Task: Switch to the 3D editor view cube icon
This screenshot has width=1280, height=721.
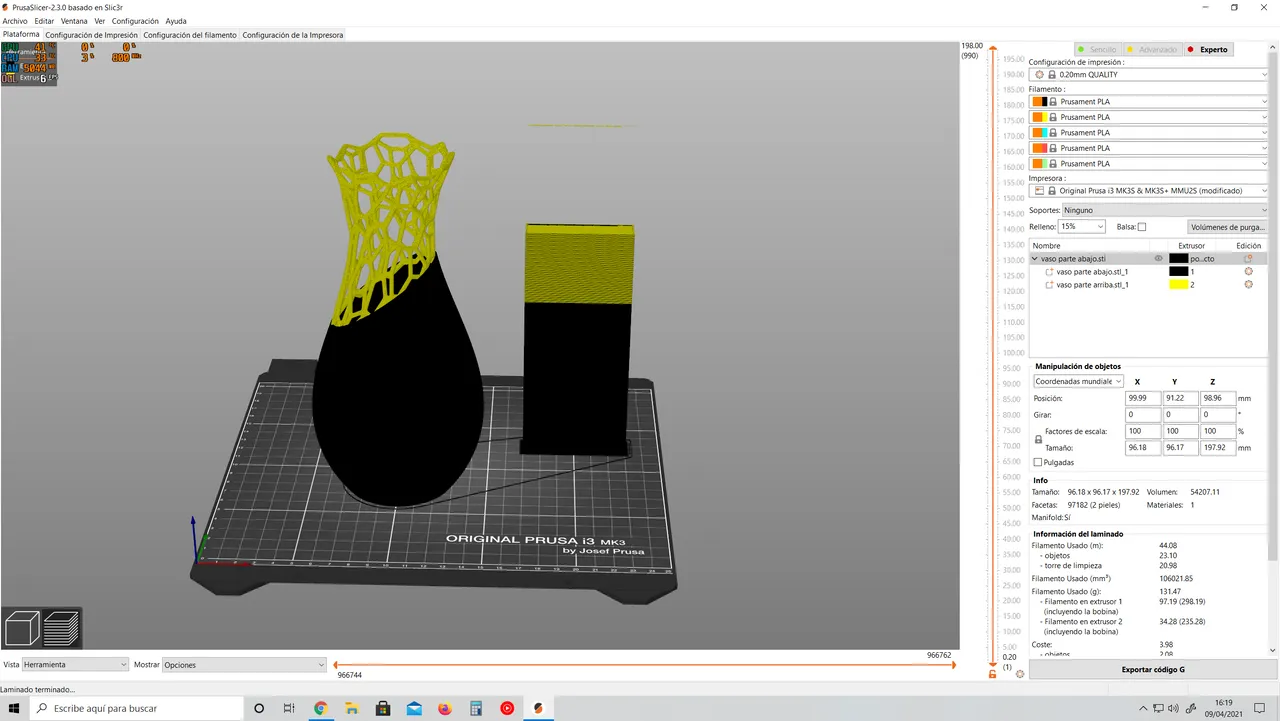Action: tap(22, 627)
